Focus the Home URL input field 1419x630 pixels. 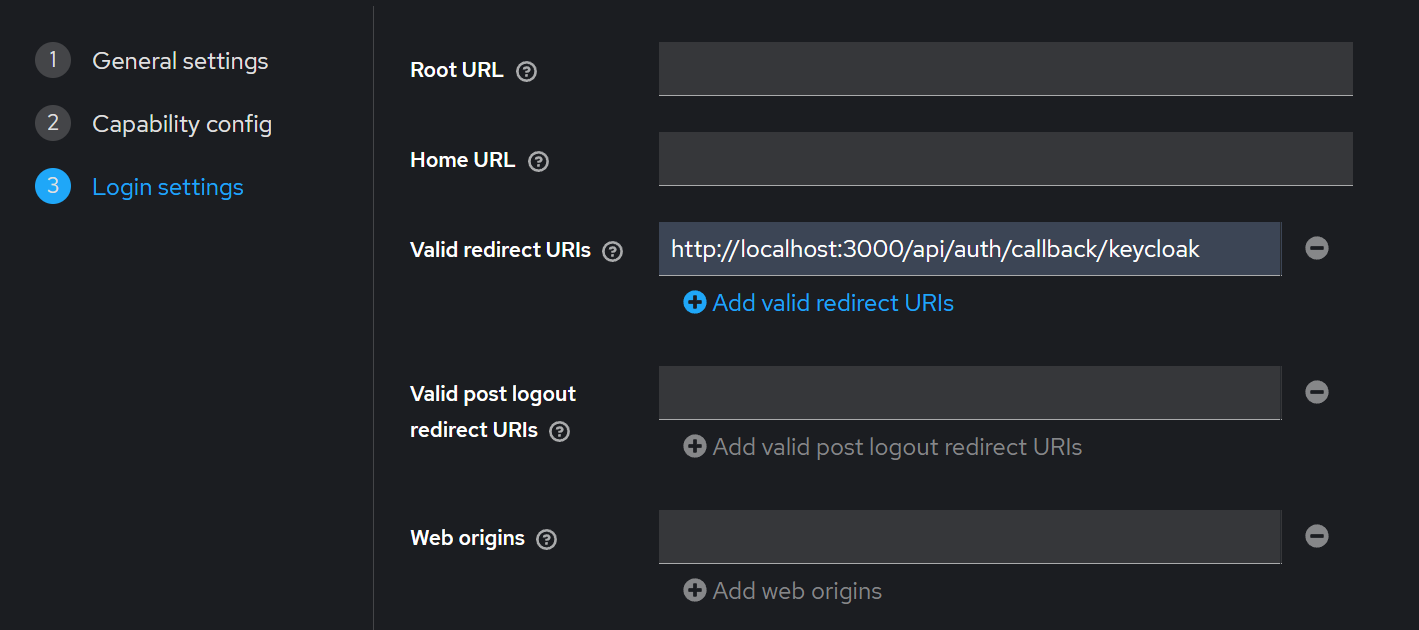click(1004, 158)
